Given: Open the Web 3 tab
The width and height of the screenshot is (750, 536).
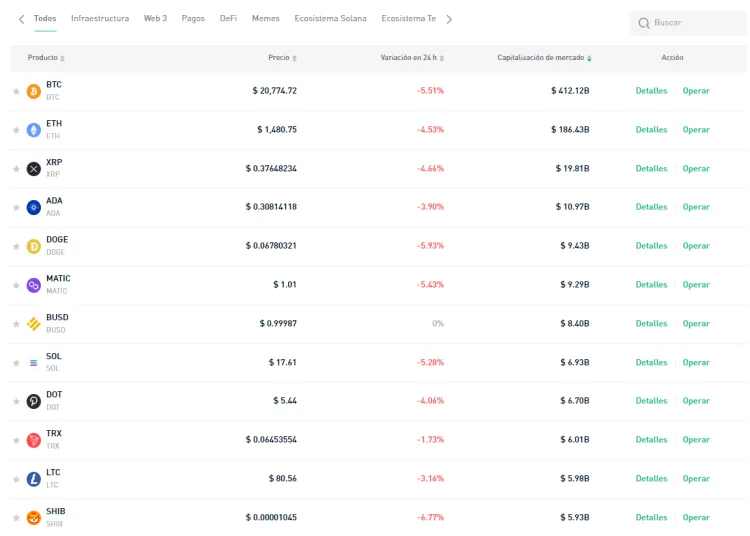Looking at the screenshot, I should (155, 19).
